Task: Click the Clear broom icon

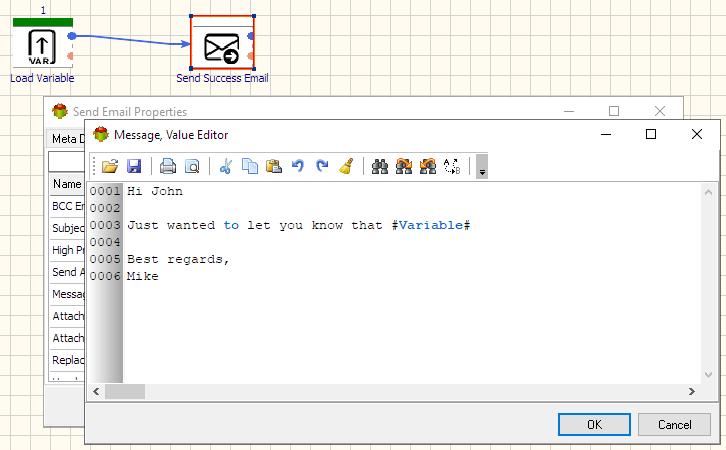Action: 346,166
